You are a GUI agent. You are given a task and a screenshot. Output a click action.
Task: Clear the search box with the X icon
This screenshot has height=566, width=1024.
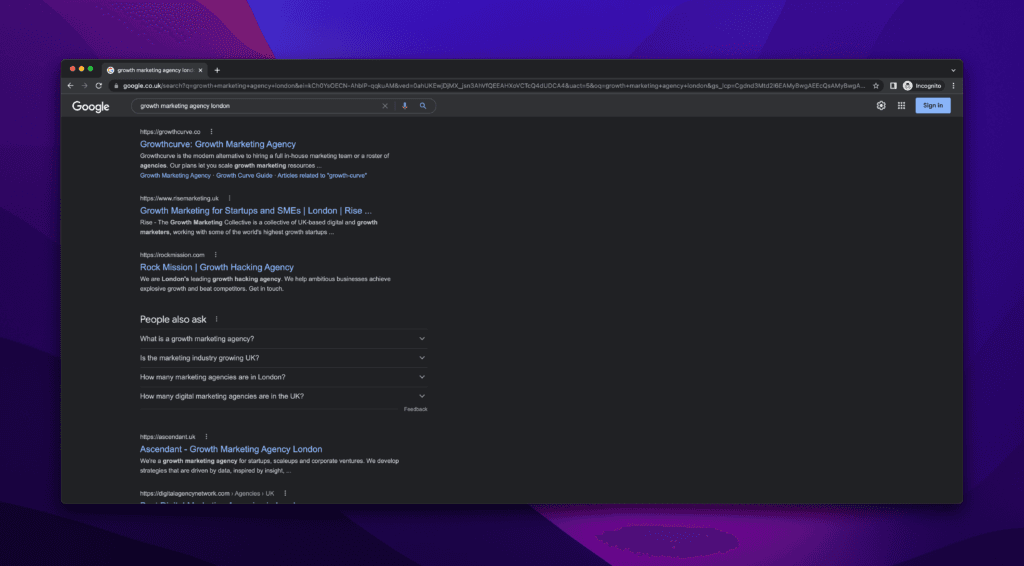pyautogui.click(x=385, y=106)
